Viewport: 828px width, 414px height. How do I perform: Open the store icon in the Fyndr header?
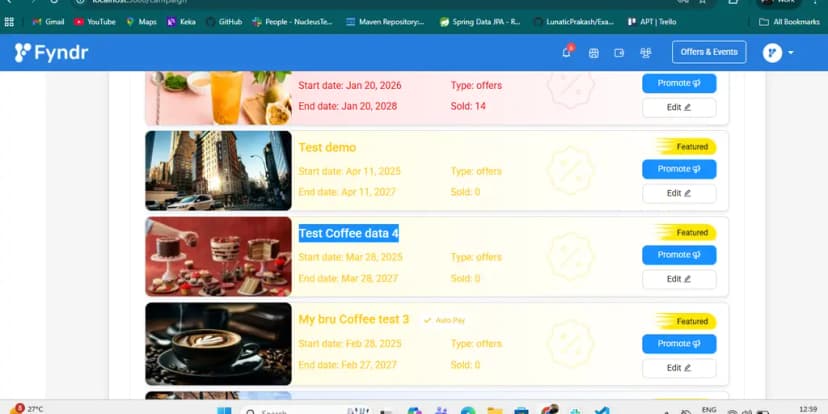(594, 53)
